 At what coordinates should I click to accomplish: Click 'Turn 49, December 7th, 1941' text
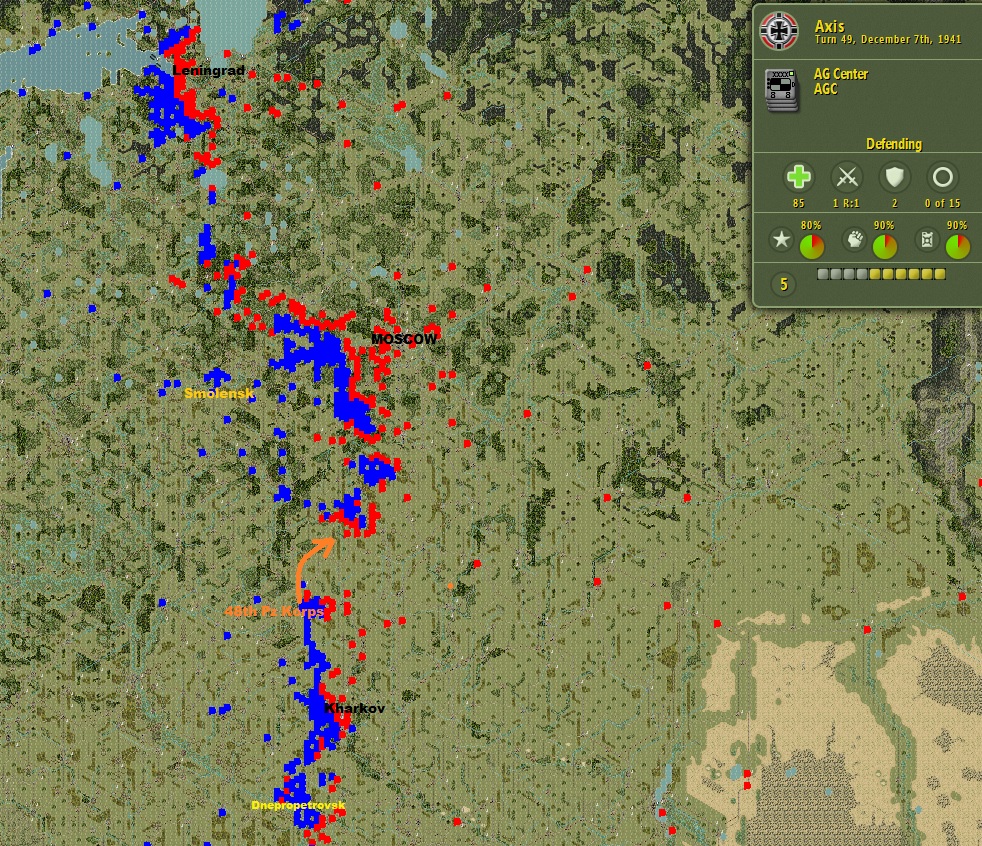coord(887,39)
